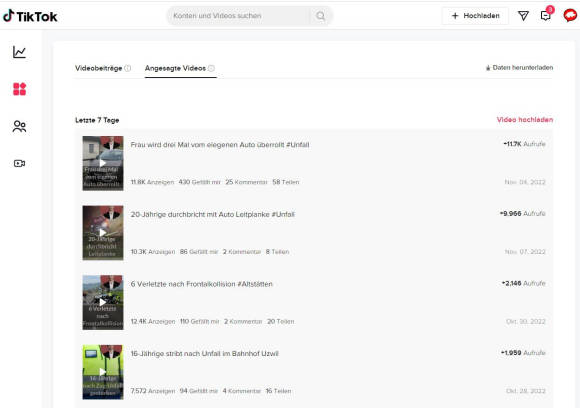The width and height of the screenshot is (580, 408).
Task: Click the '12.4K Anzeigen' stat
Action: tap(153, 321)
